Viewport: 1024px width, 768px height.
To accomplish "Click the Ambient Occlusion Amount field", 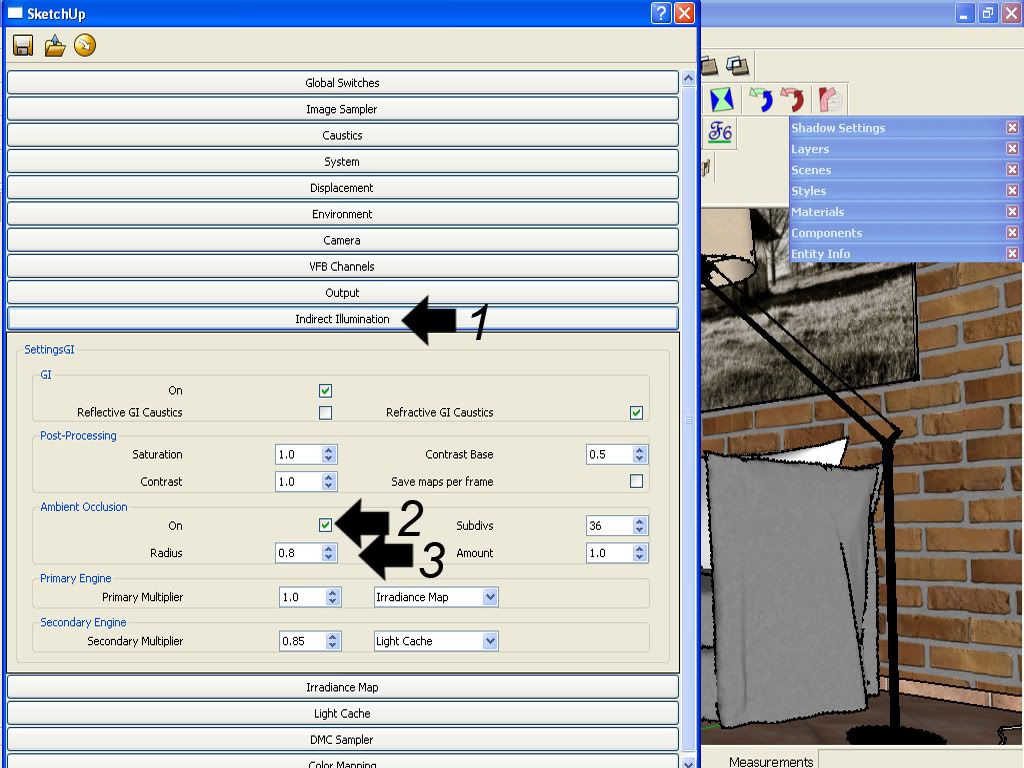I will click(609, 553).
